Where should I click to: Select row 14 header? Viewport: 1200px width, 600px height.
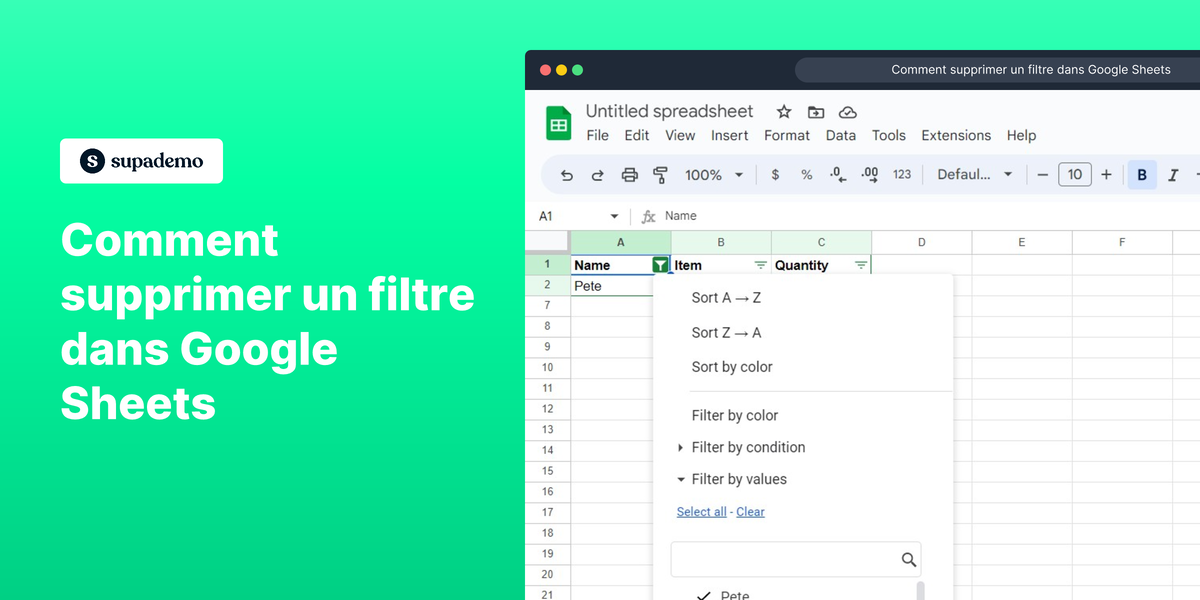(x=547, y=450)
